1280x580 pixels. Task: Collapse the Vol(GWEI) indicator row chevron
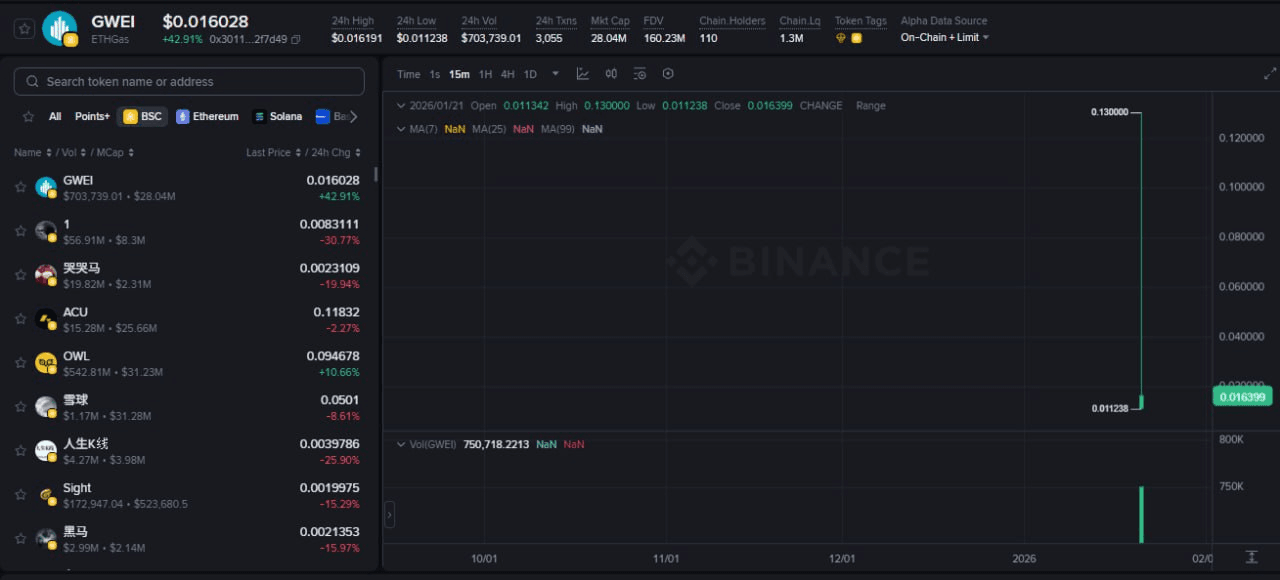[400, 444]
